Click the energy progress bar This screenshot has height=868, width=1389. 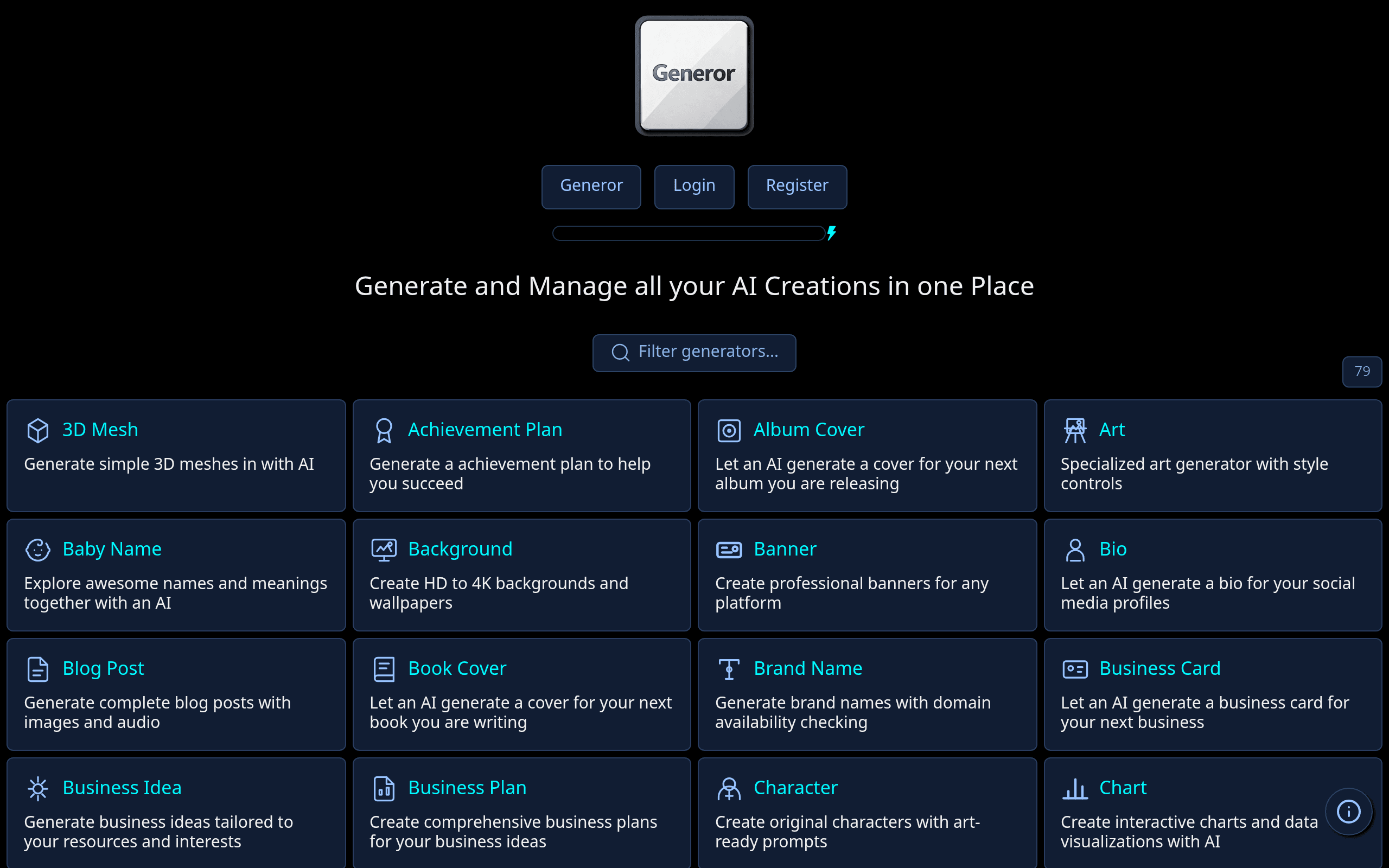click(x=688, y=233)
